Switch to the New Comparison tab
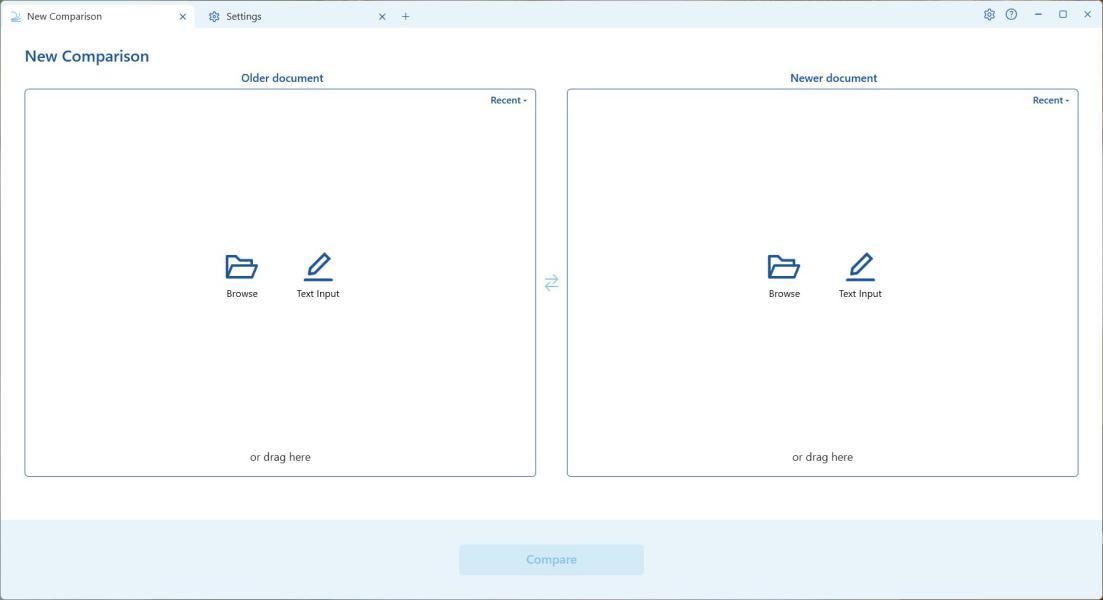This screenshot has height=600, width=1103. point(98,16)
